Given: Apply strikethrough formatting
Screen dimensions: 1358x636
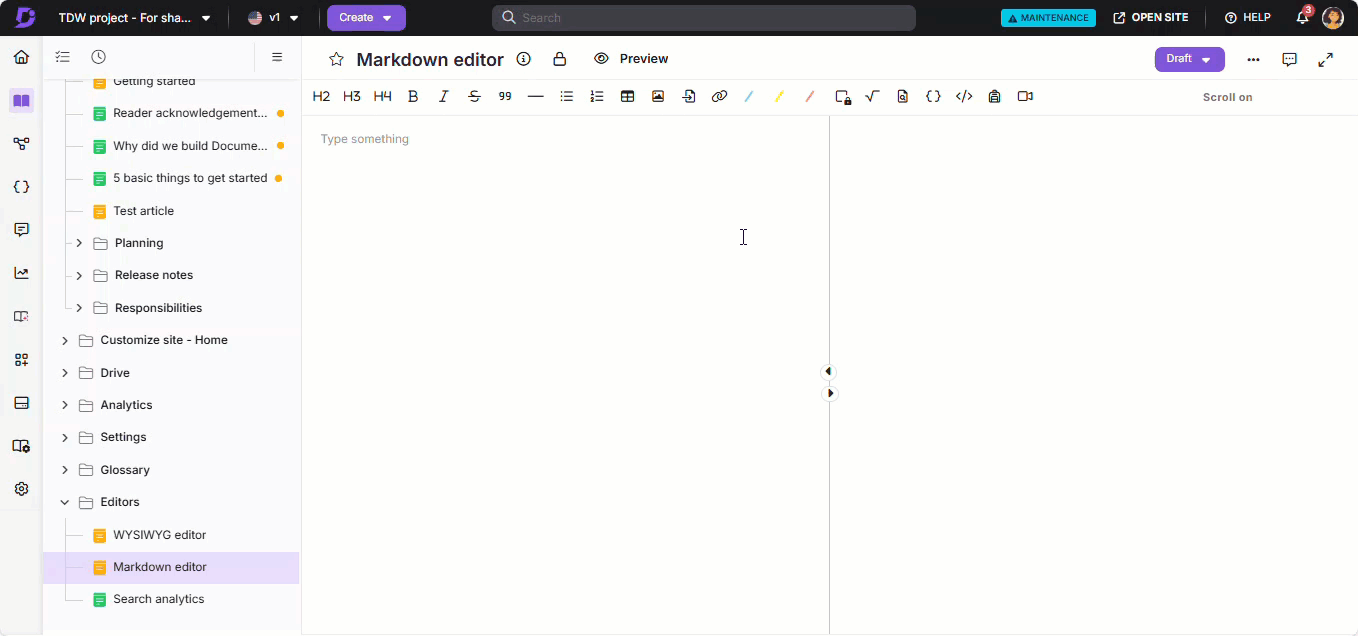Looking at the screenshot, I should (474, 97).
